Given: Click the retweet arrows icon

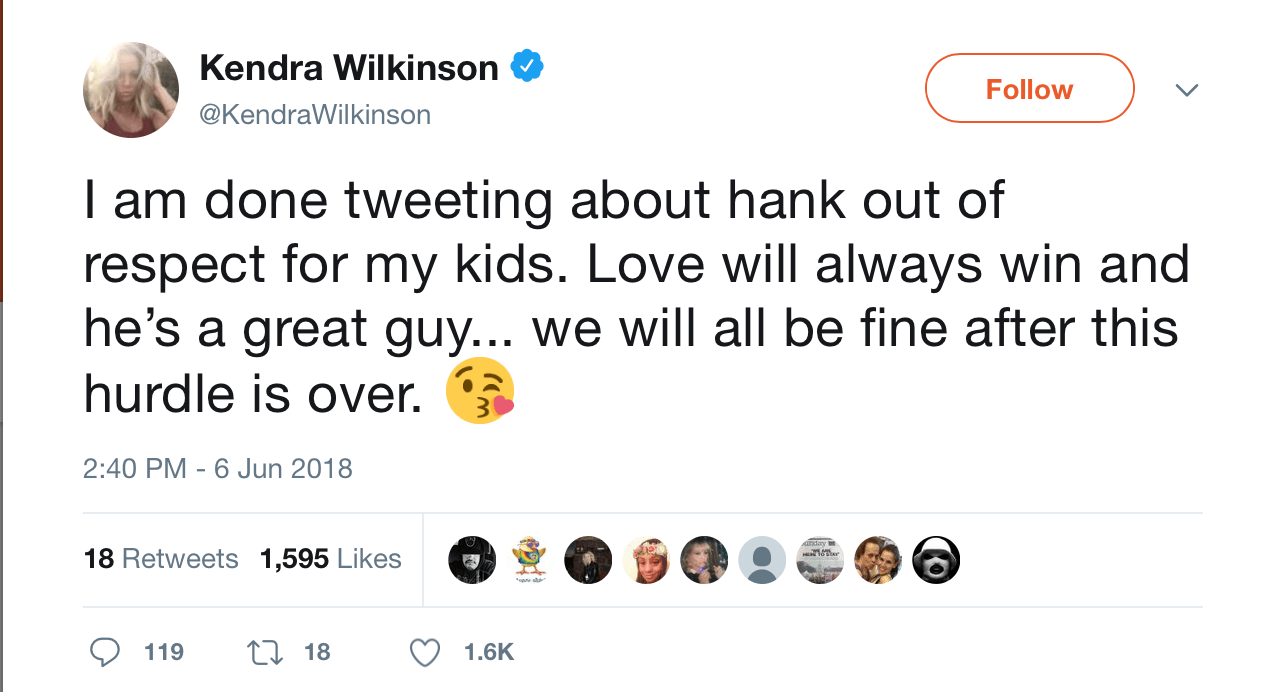Looking at the screenshot, I should [263, 652].
